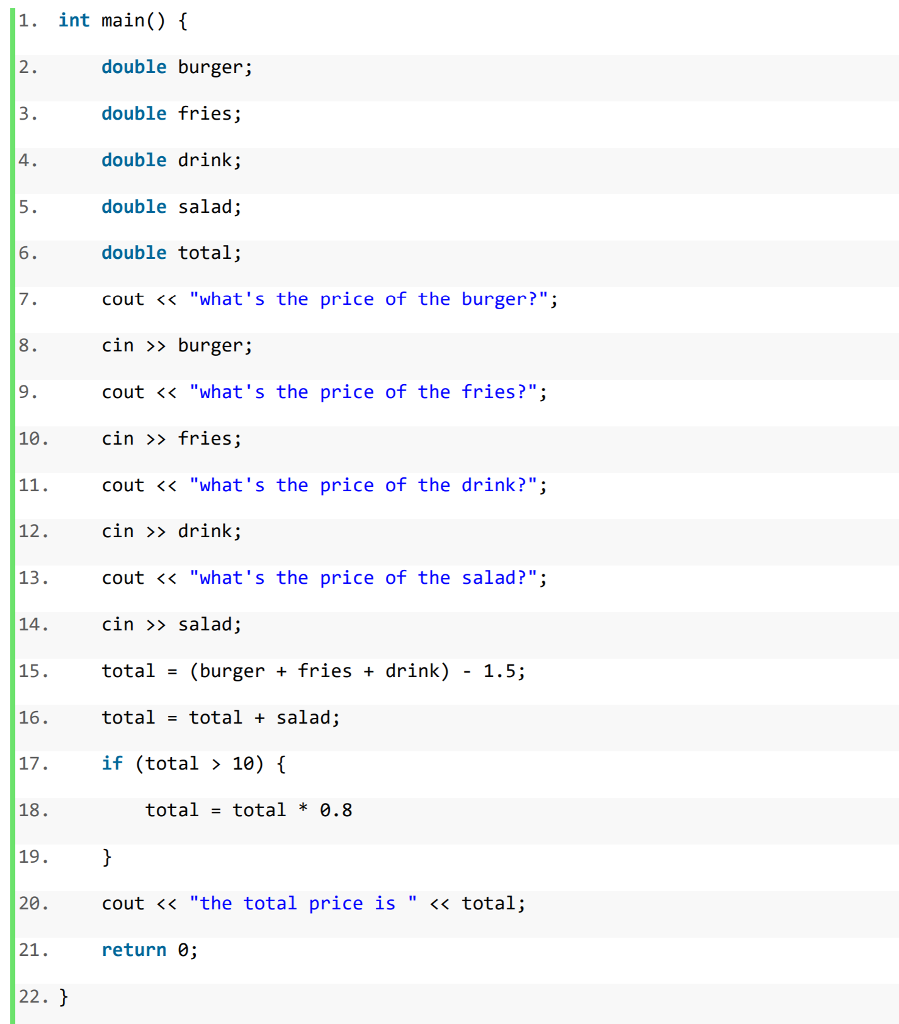Select the if keyword on line 17
899x1024 pixels.
click(x=113, y=763)
